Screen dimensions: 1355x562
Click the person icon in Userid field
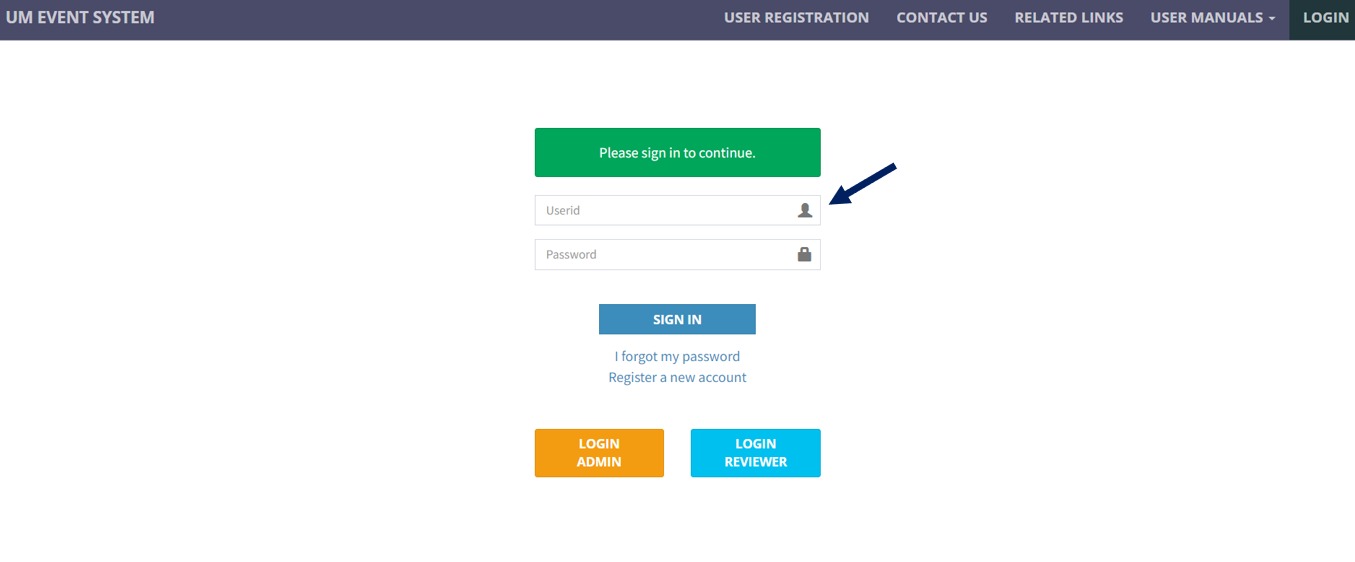point(804,210)
